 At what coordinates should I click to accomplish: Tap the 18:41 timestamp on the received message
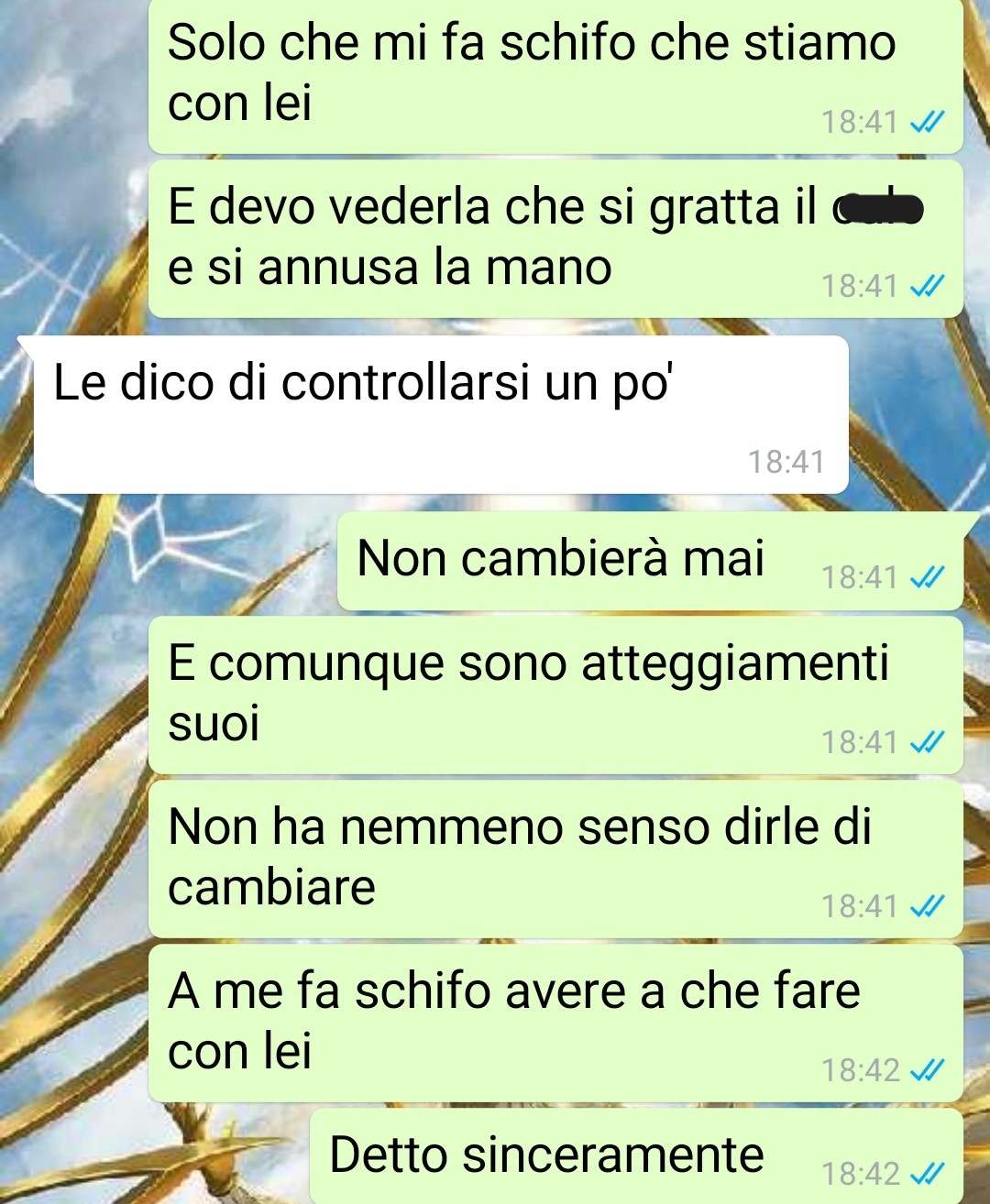click(x=786, y=462)
